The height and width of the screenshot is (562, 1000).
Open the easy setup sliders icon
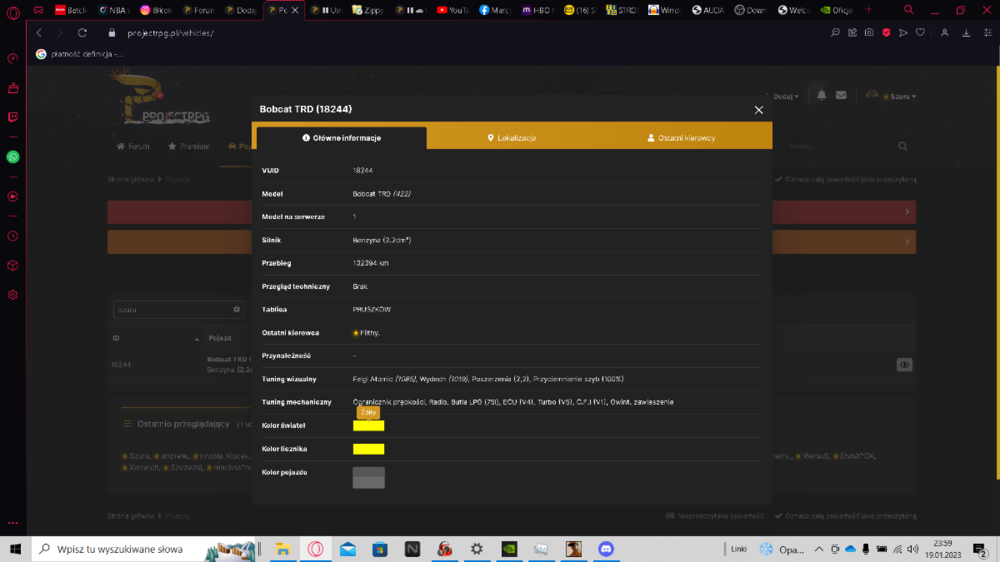pyautogui.click(x=988, y=33)
